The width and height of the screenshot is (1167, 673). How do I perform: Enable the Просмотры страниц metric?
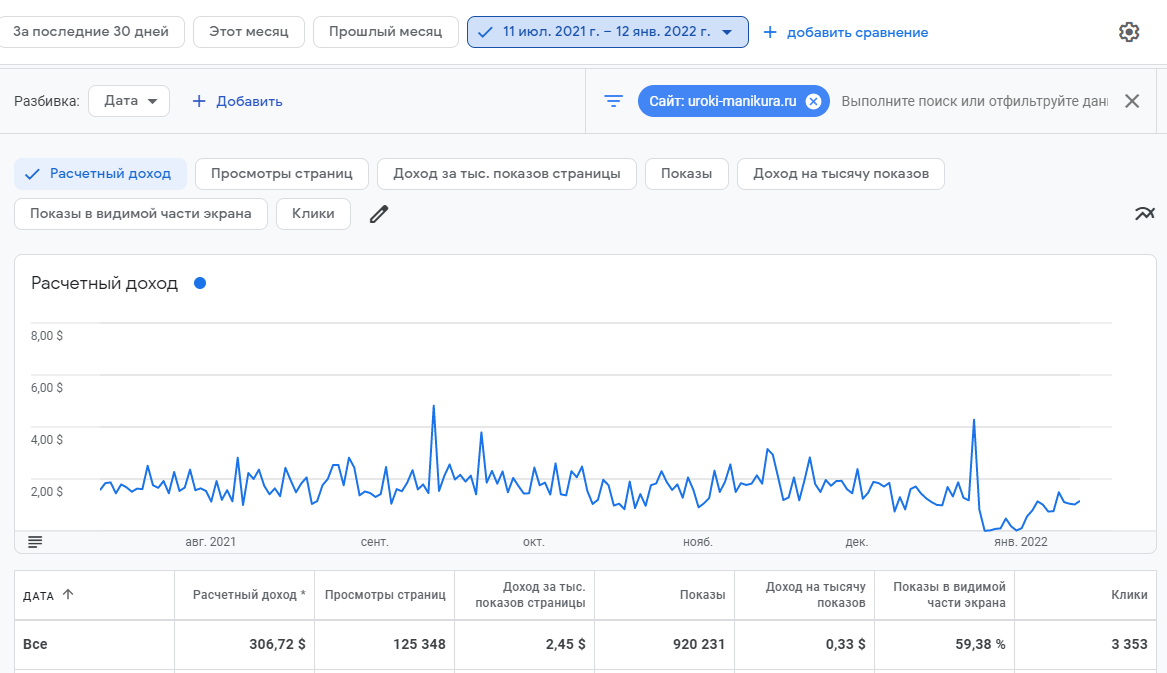click(281, 173)
